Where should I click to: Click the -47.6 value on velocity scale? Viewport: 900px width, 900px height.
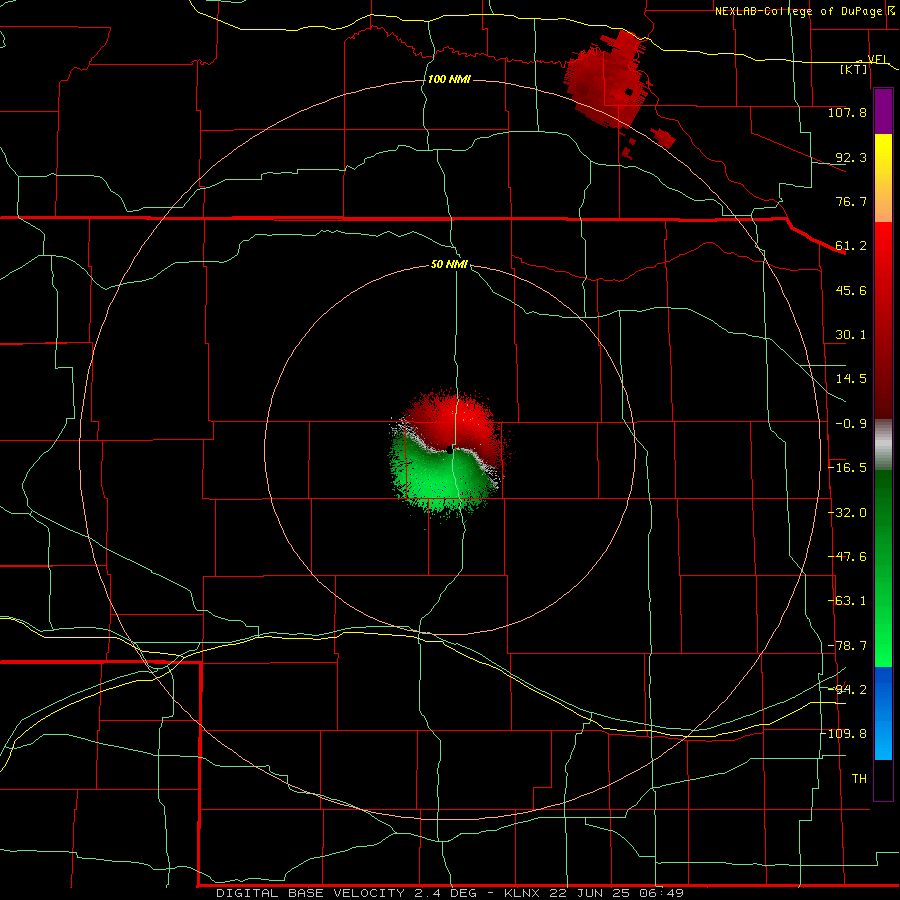click(847, 557)
